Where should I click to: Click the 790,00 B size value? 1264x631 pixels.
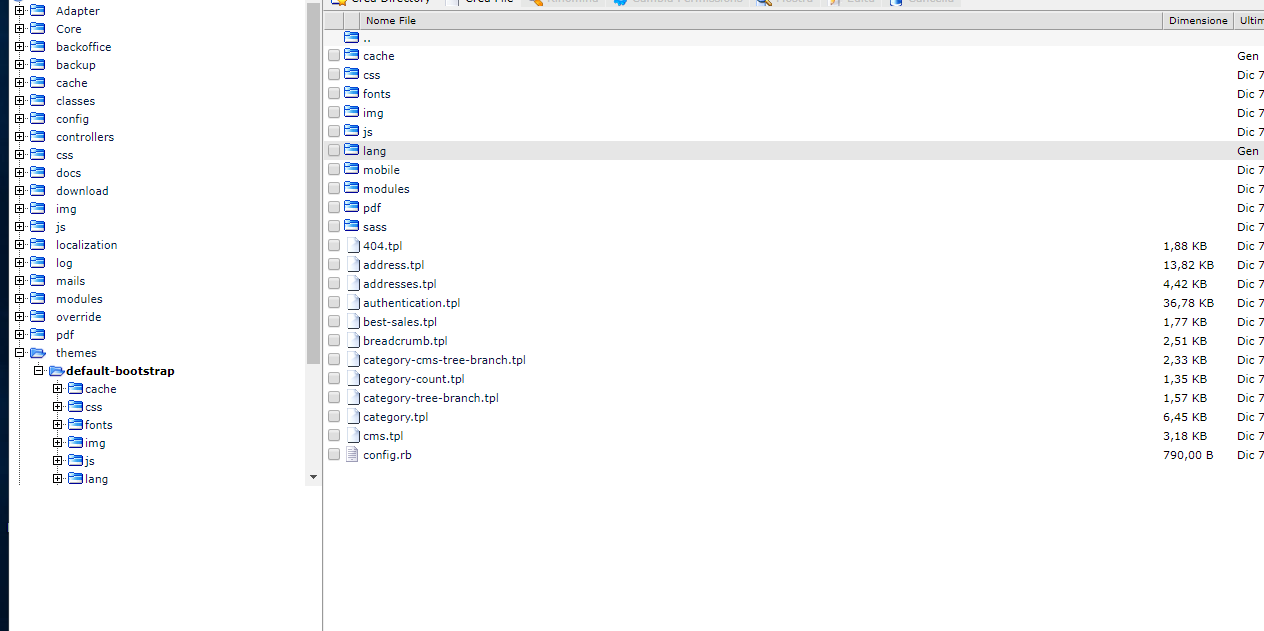[1187, 455]
